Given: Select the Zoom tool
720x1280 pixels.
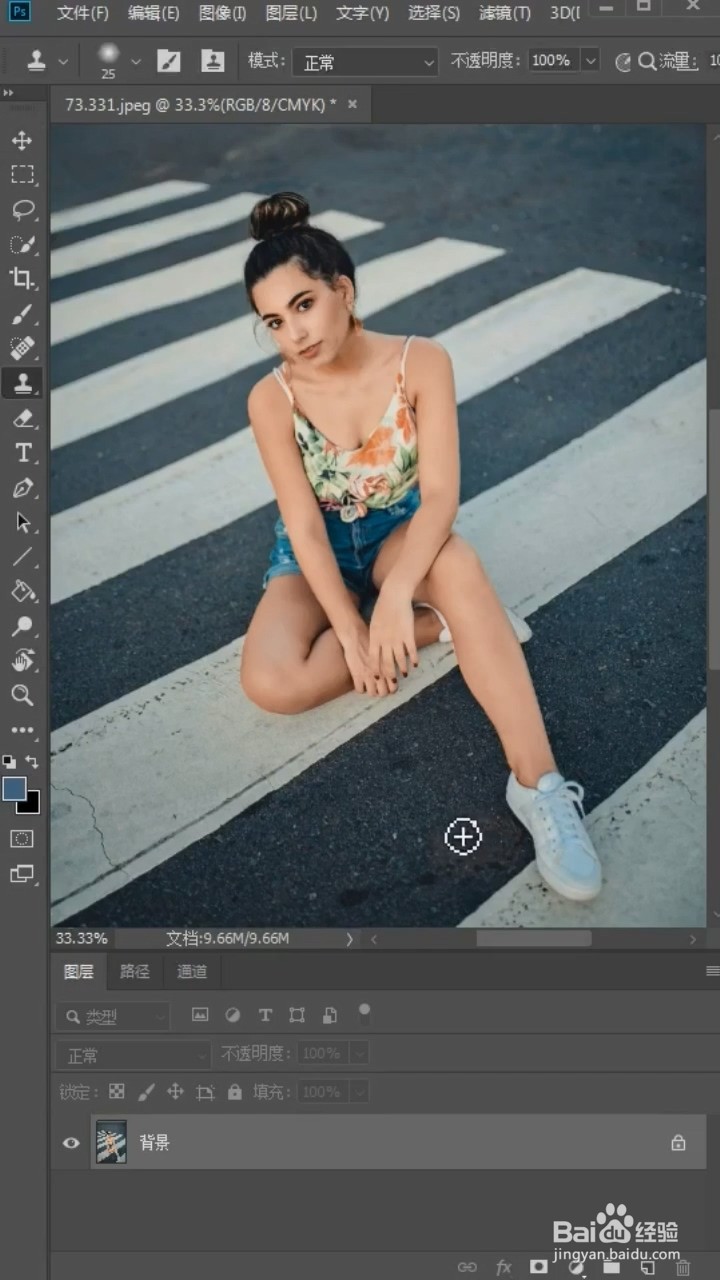Looking at the screenshot, I should click(22, 695).
